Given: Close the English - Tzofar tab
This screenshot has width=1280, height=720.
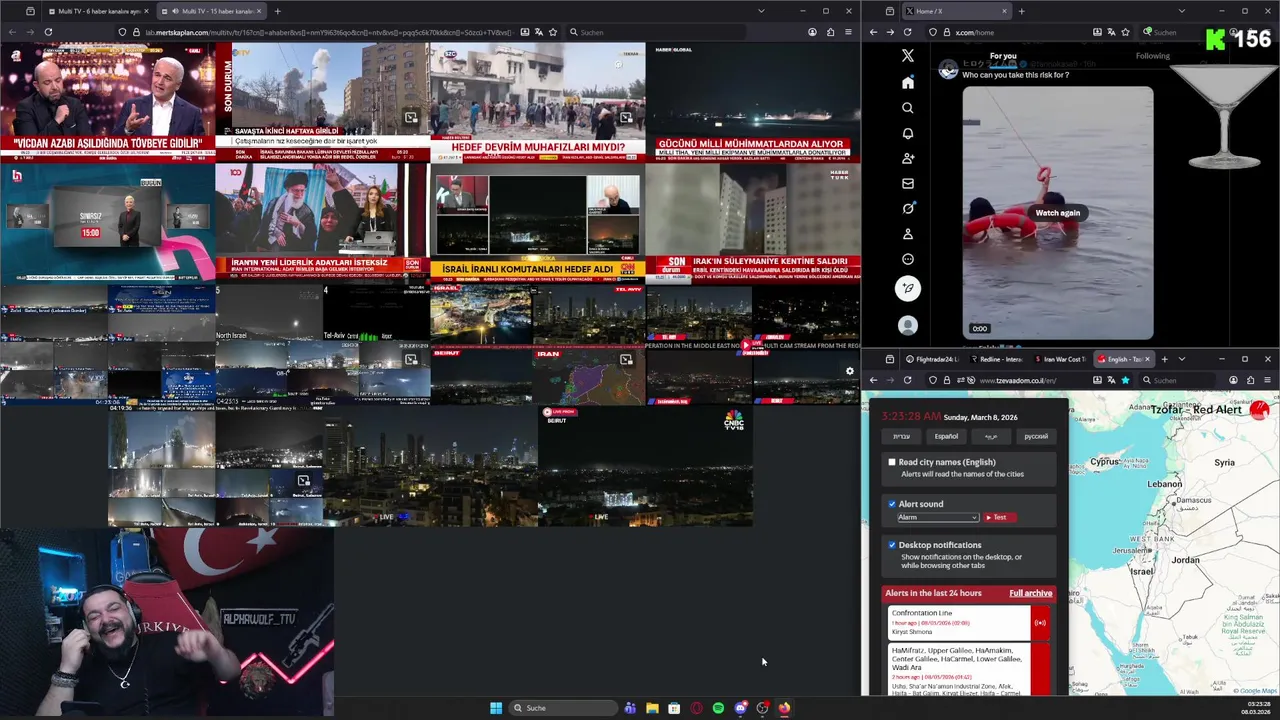Looking at the screenshot, I should click(x=1147, y=359).
